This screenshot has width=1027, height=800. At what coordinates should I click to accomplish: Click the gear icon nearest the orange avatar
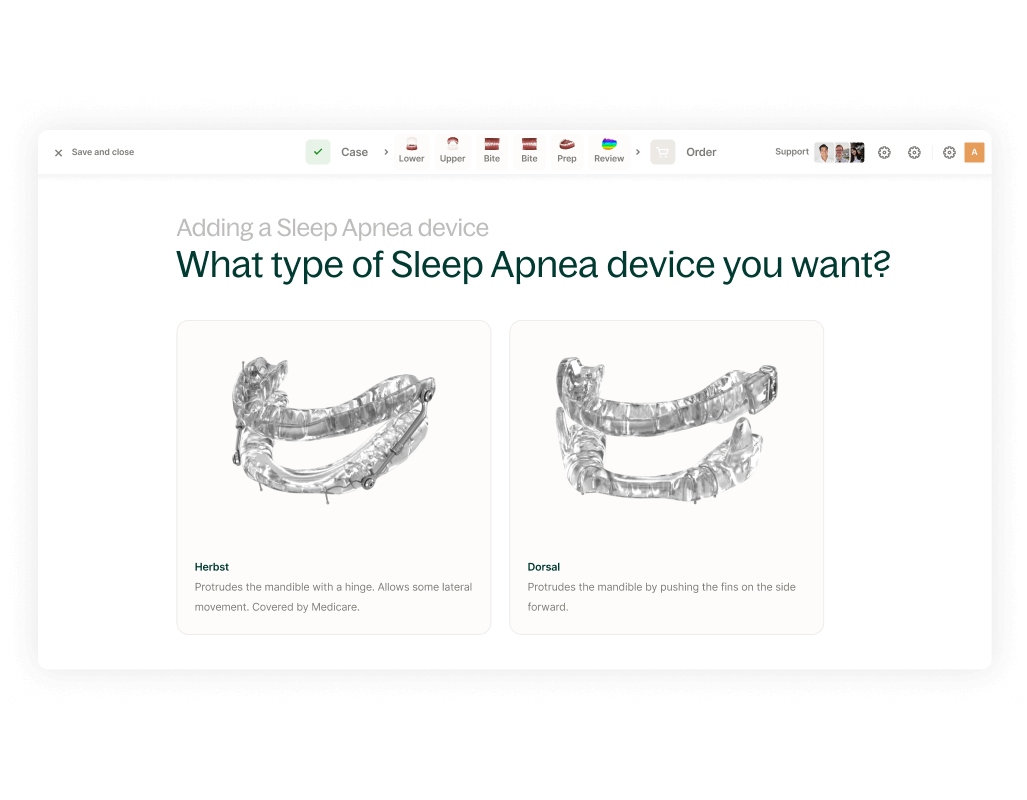tap(949, 152)
